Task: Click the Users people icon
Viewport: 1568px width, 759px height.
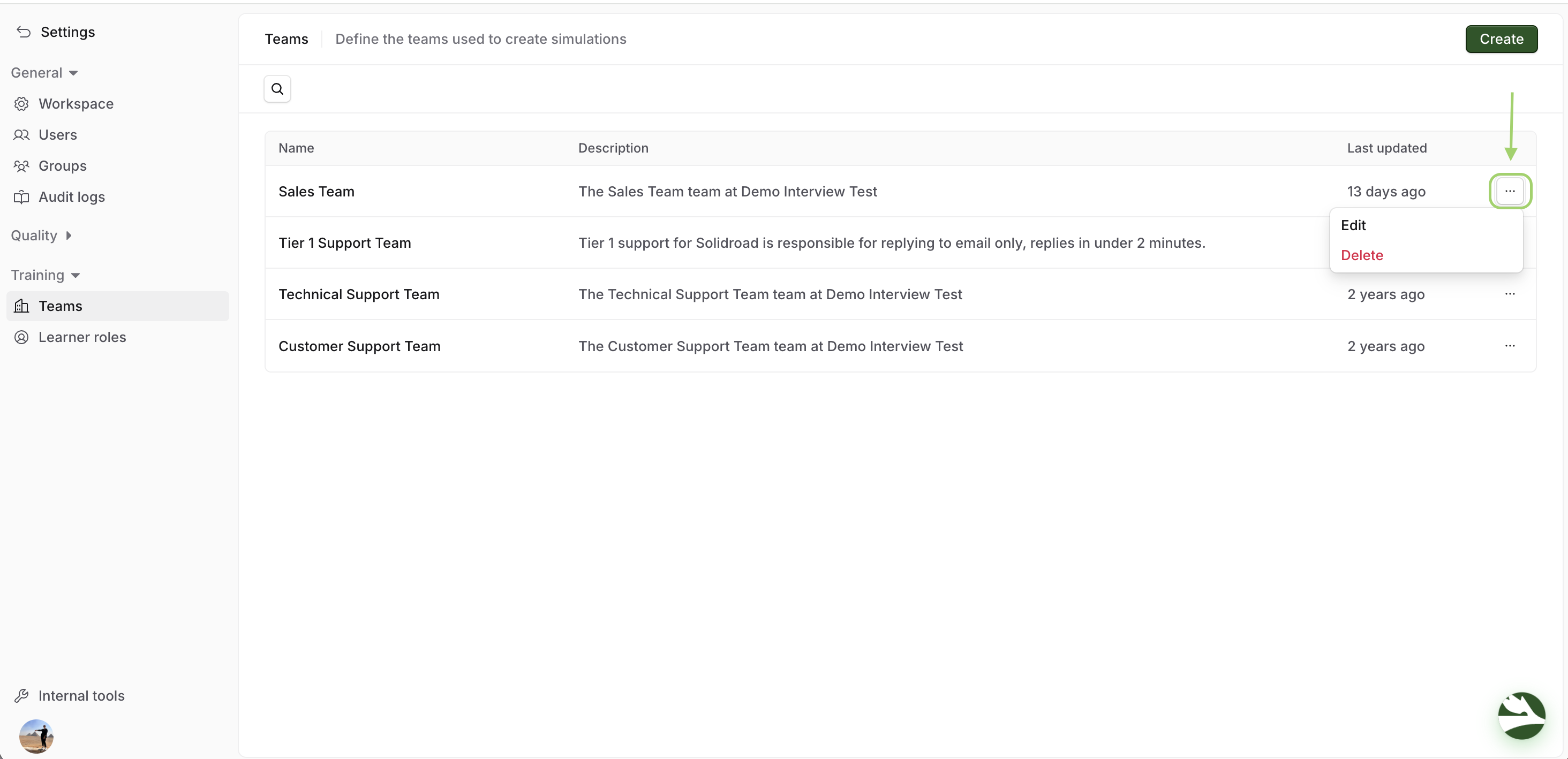Action: [21, 134]
